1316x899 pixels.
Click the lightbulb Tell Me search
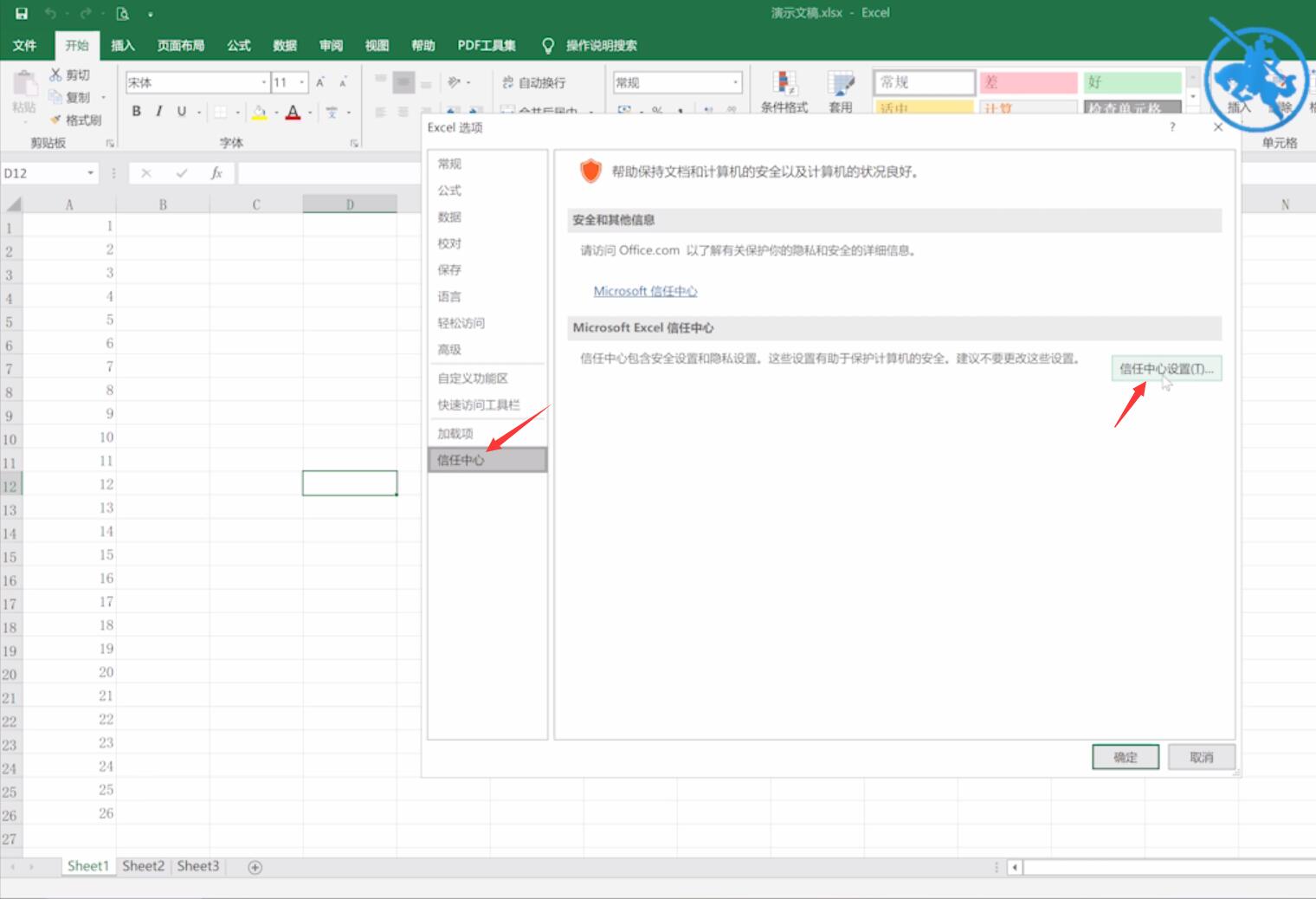(x=547, y=45)
